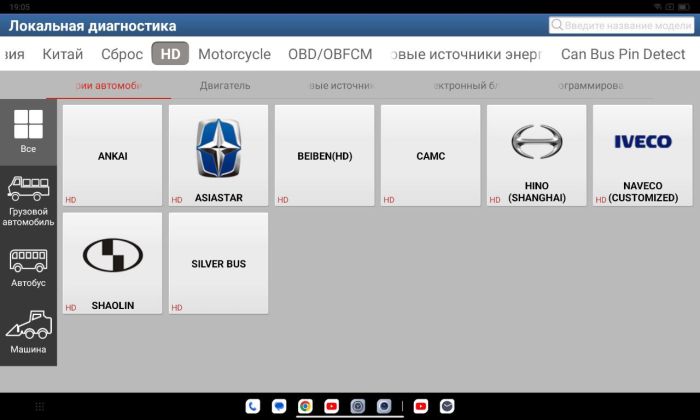Switch to the Китай tab
Screen dimensions: 700x420
point(63,54)
